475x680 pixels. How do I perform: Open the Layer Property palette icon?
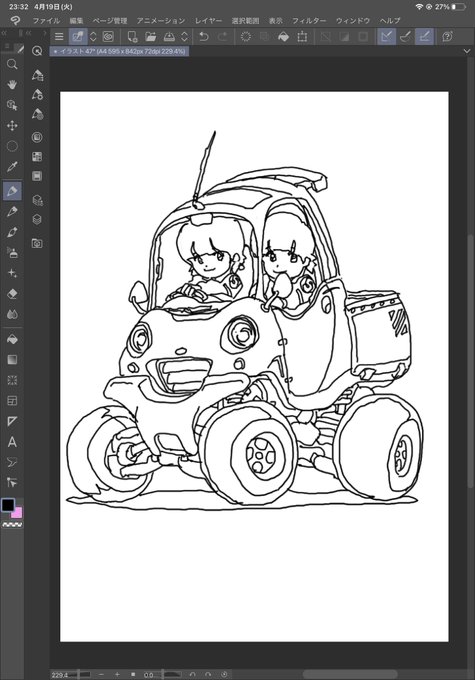[37, 200]
